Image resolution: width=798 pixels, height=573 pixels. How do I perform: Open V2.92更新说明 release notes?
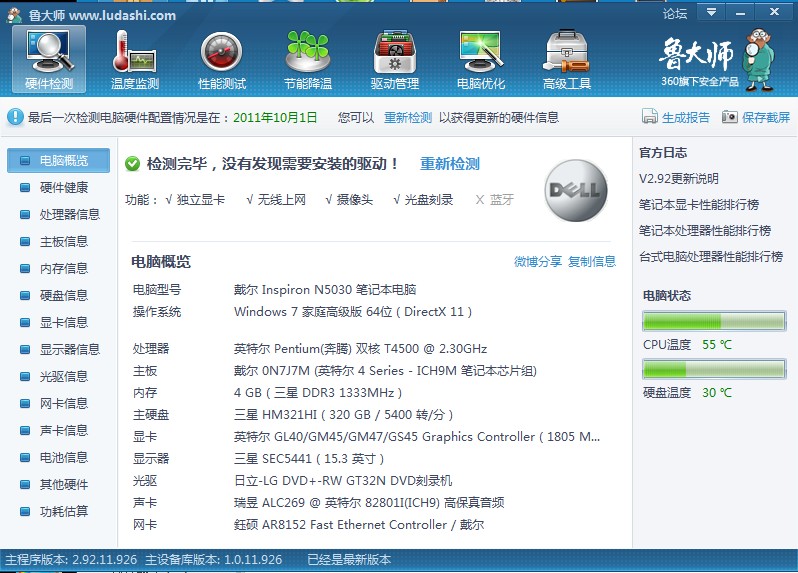[679, 179]
